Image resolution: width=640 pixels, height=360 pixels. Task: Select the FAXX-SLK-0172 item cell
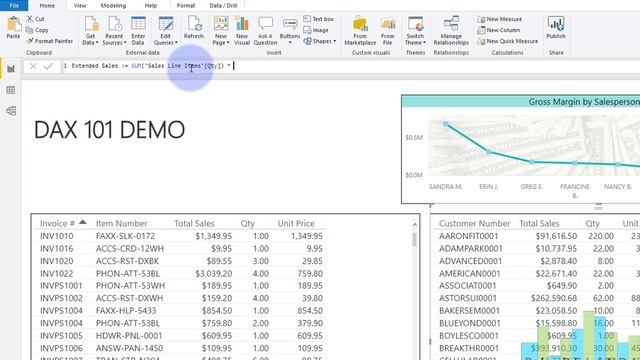tap(125, 236)
